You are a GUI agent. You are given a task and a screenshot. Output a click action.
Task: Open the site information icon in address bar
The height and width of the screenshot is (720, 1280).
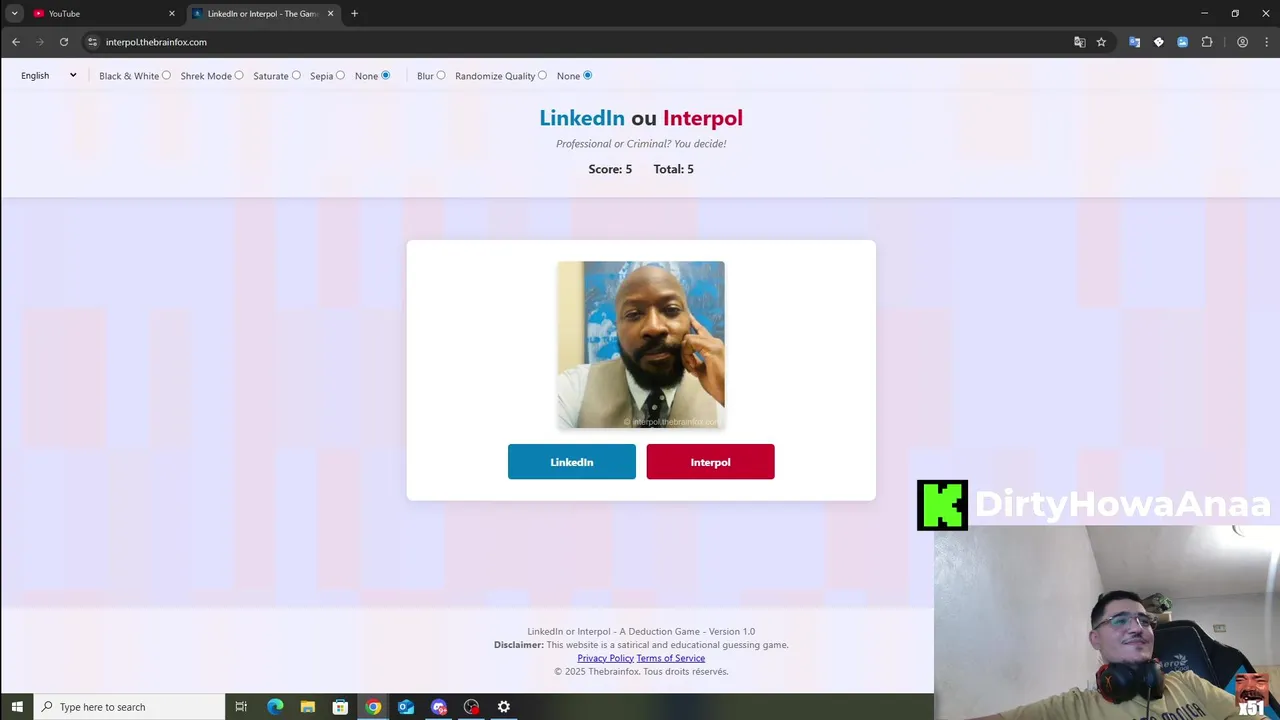point(93,42)
